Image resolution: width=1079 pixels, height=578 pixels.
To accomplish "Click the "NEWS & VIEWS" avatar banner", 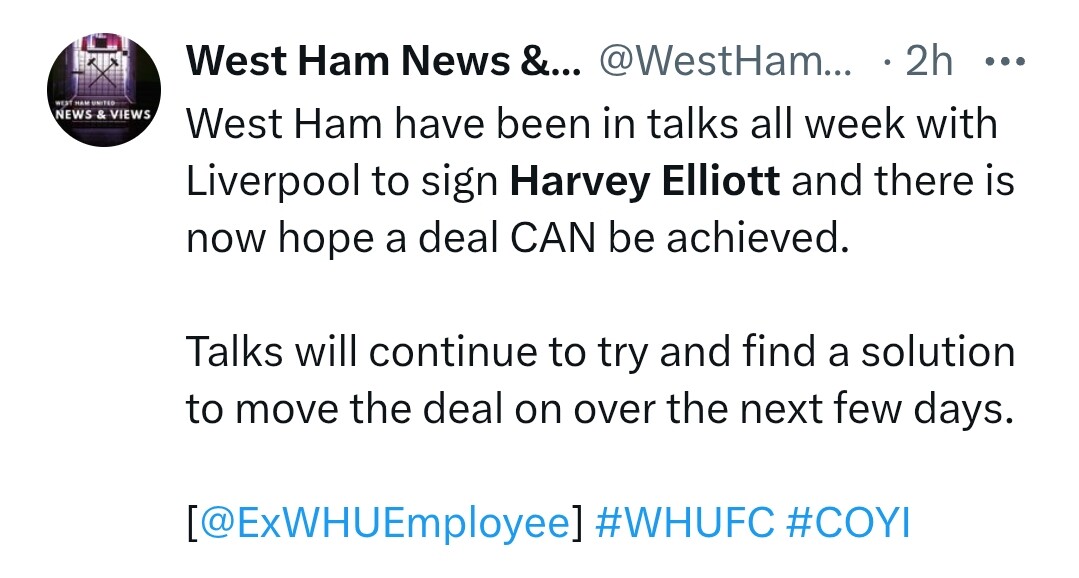I will point(99,113).
